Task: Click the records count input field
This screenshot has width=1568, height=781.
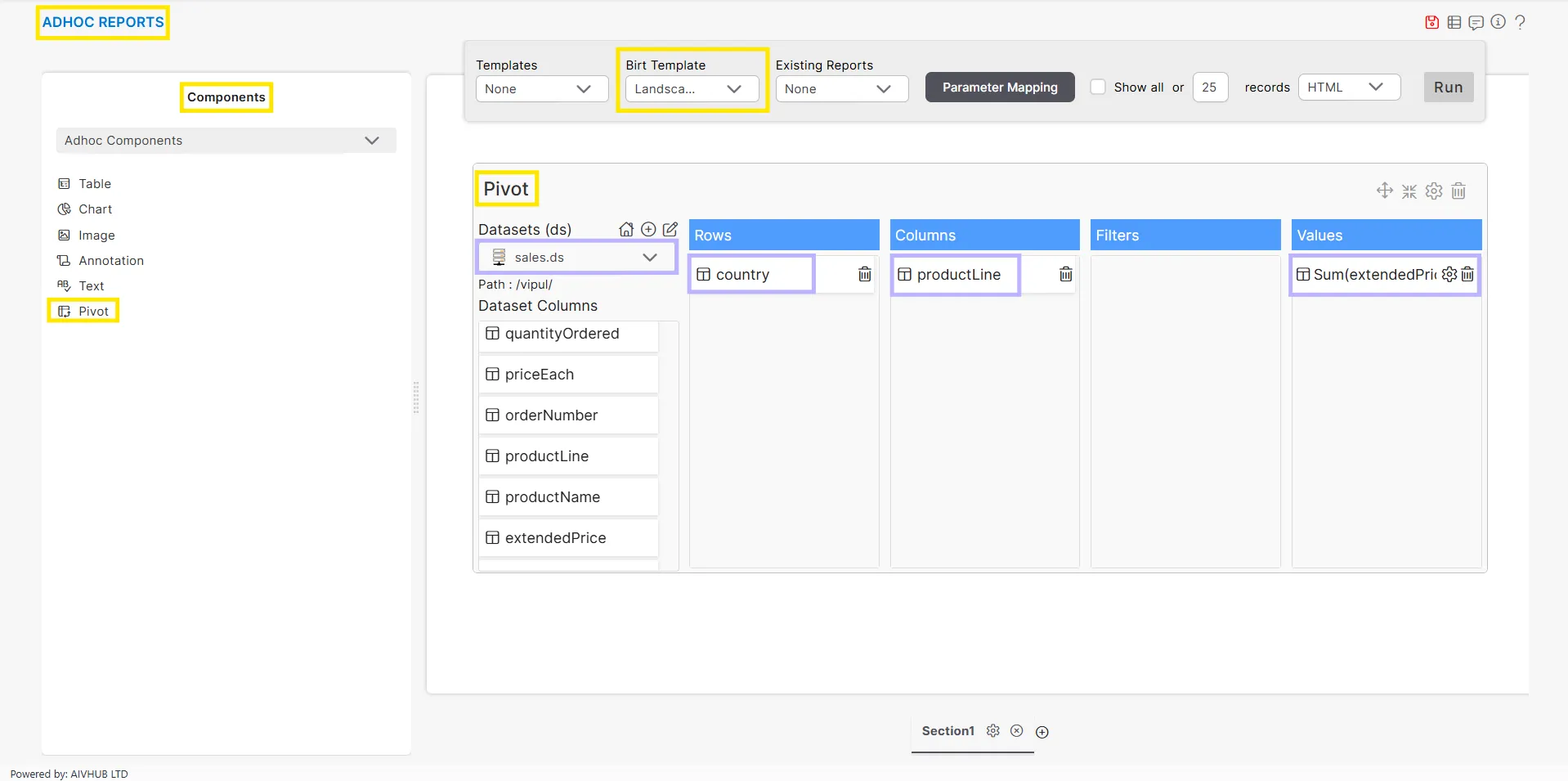Action: pyautogui.click(x=1210, y=88)
